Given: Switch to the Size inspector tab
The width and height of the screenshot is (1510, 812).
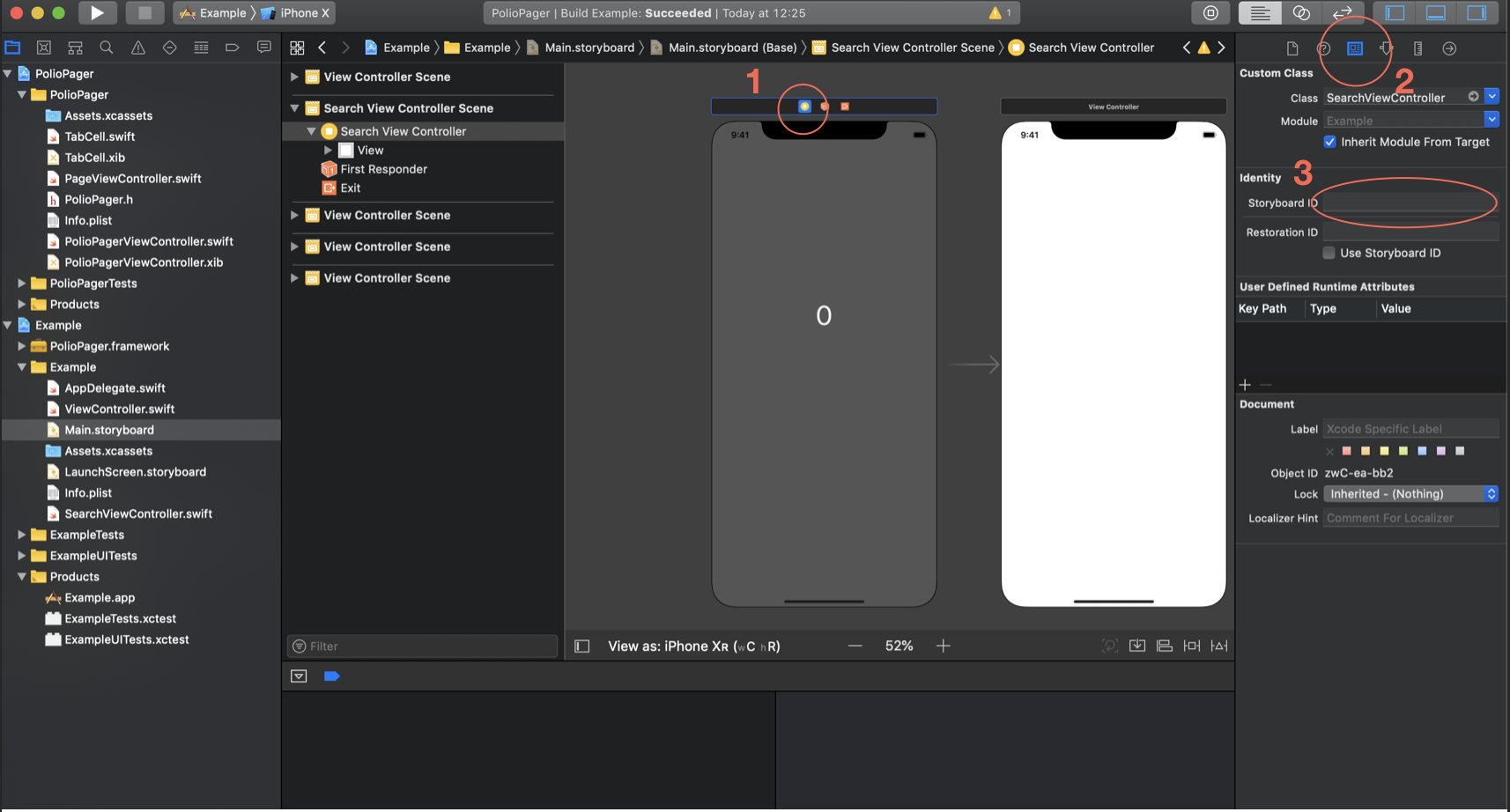Looking at the screenshot, I should (x=1417, y=48).
